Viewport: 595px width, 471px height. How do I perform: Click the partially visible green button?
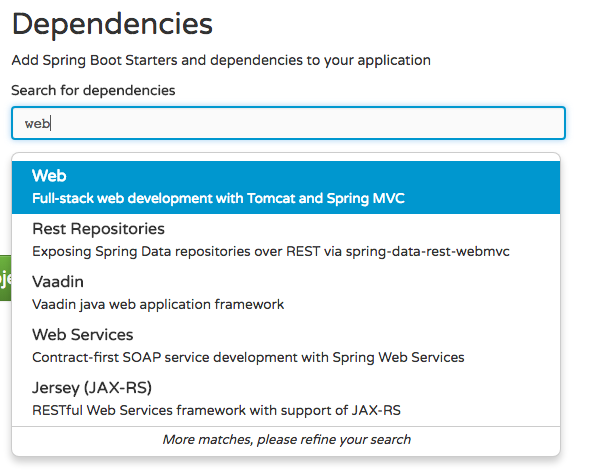coord(5,278)
